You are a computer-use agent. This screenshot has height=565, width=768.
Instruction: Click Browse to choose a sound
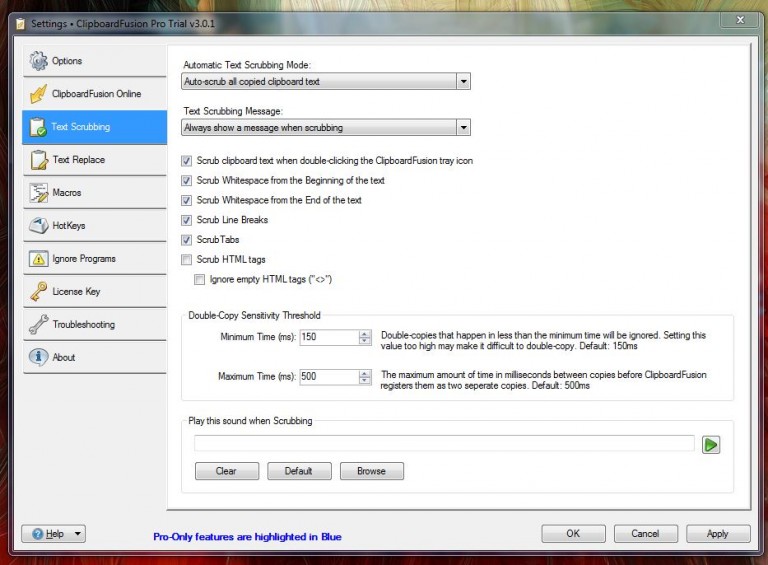point(372,471)
